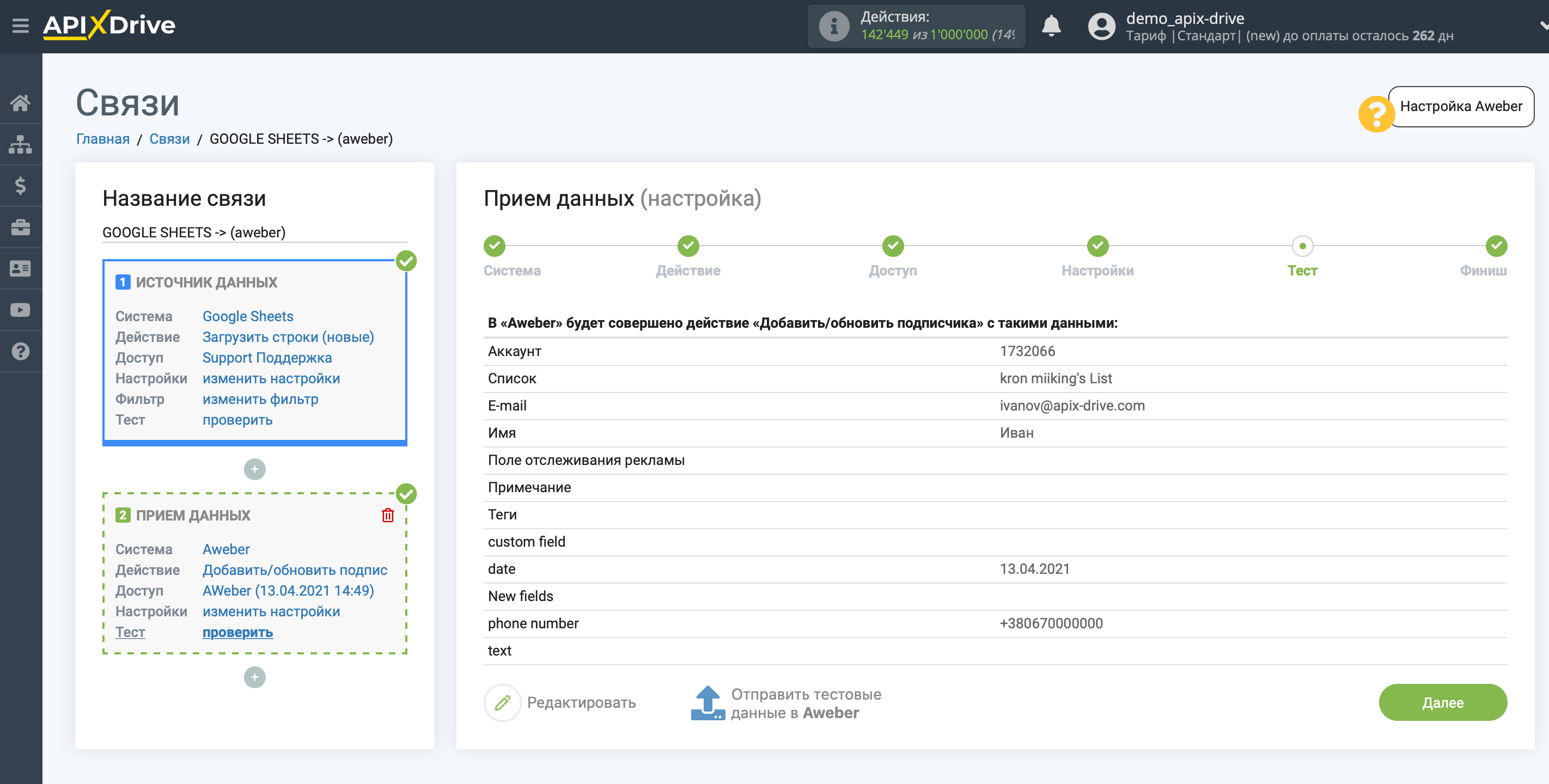This screenshot has width=1549, height=784.
Task: Open AWeber (13.04.2021 14:49) access link
Action: [288, 590]
